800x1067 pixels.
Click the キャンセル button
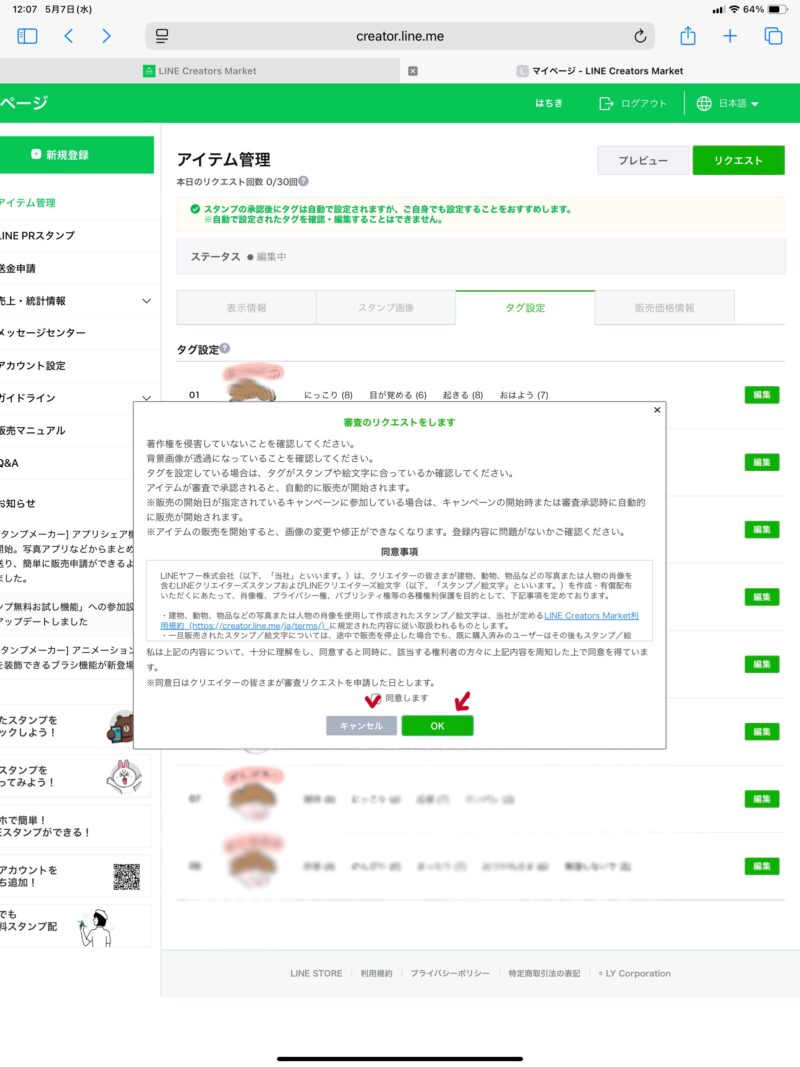coord(361,726)
